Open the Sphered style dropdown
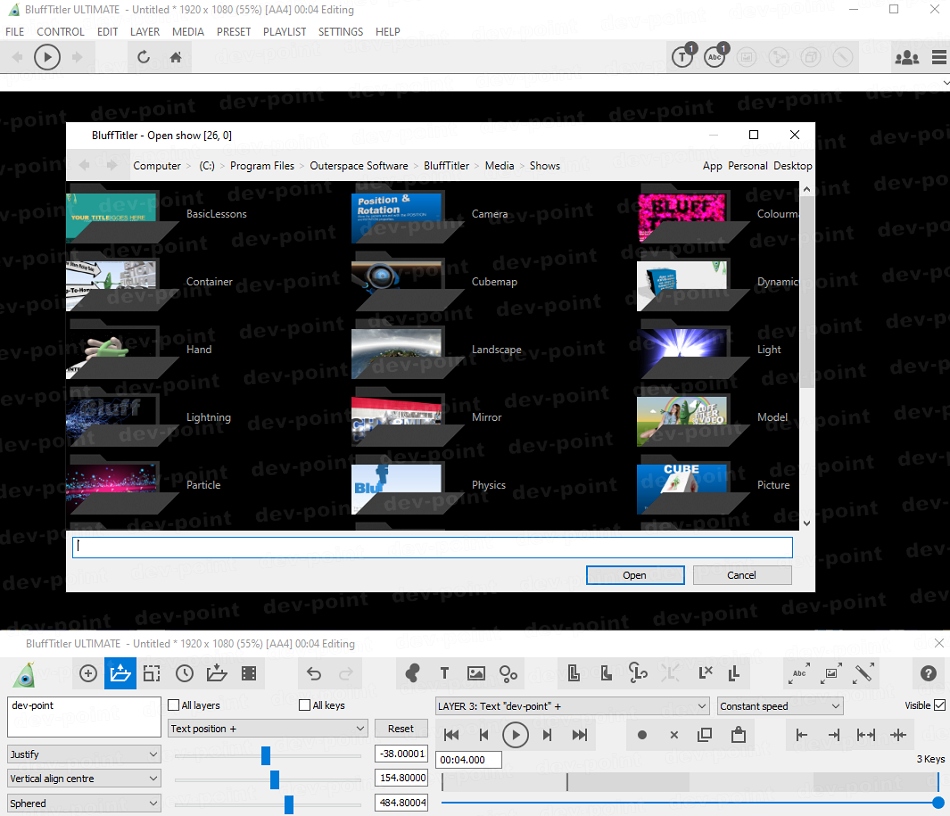950x816 pixels. pos(84,803)
